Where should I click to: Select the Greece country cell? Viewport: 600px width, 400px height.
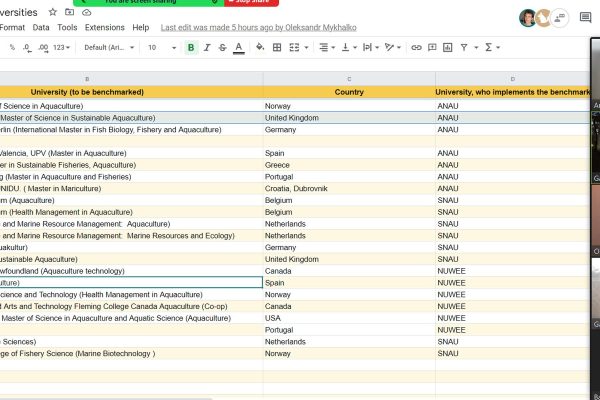pos(349,165)
